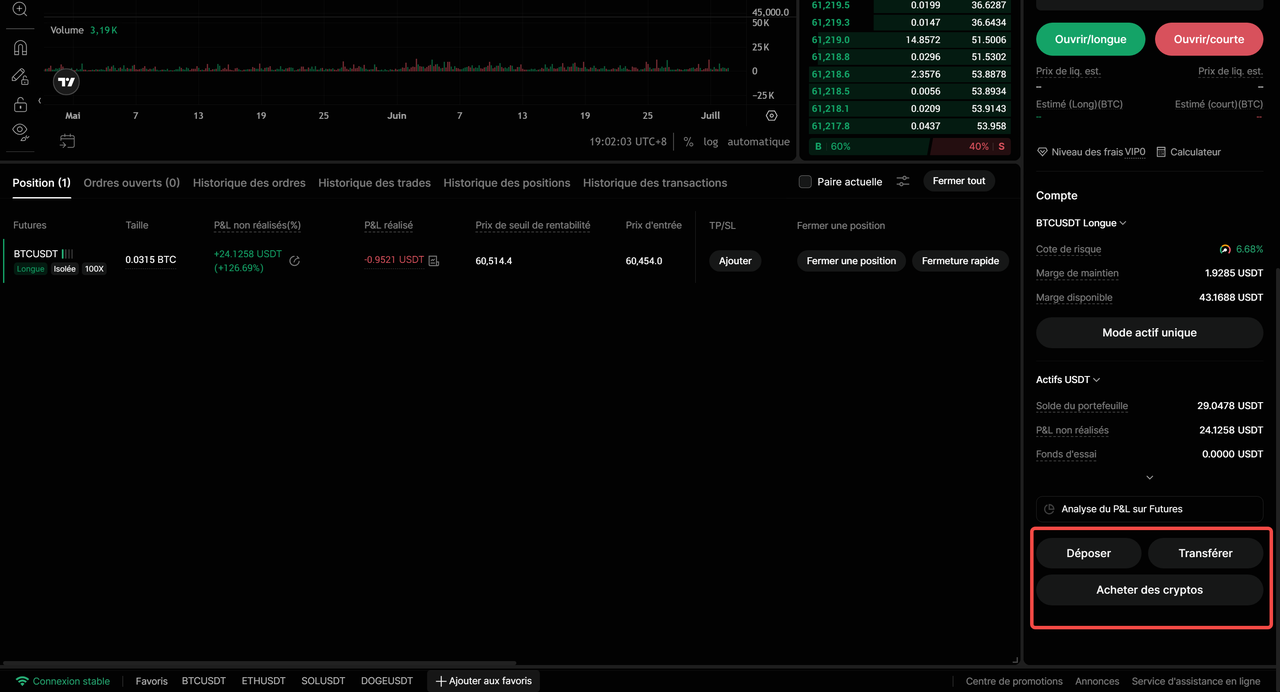The height and width of the screenshot is (692, 1280).
Task: Click the zoom-in magnifier icon
Action: click(20, 10)
